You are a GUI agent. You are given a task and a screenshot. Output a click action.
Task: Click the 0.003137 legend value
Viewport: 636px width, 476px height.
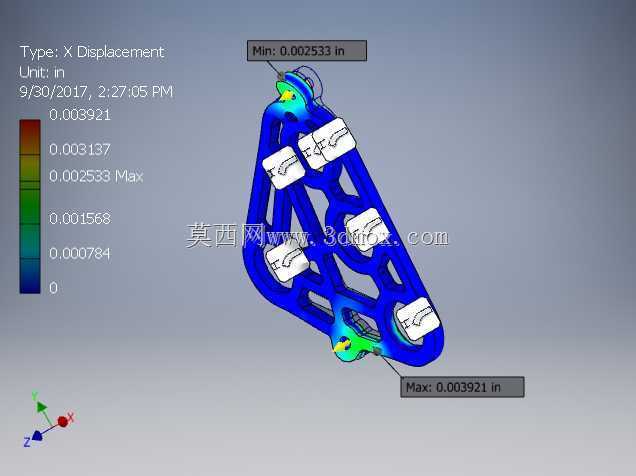[x=80, y=150]
